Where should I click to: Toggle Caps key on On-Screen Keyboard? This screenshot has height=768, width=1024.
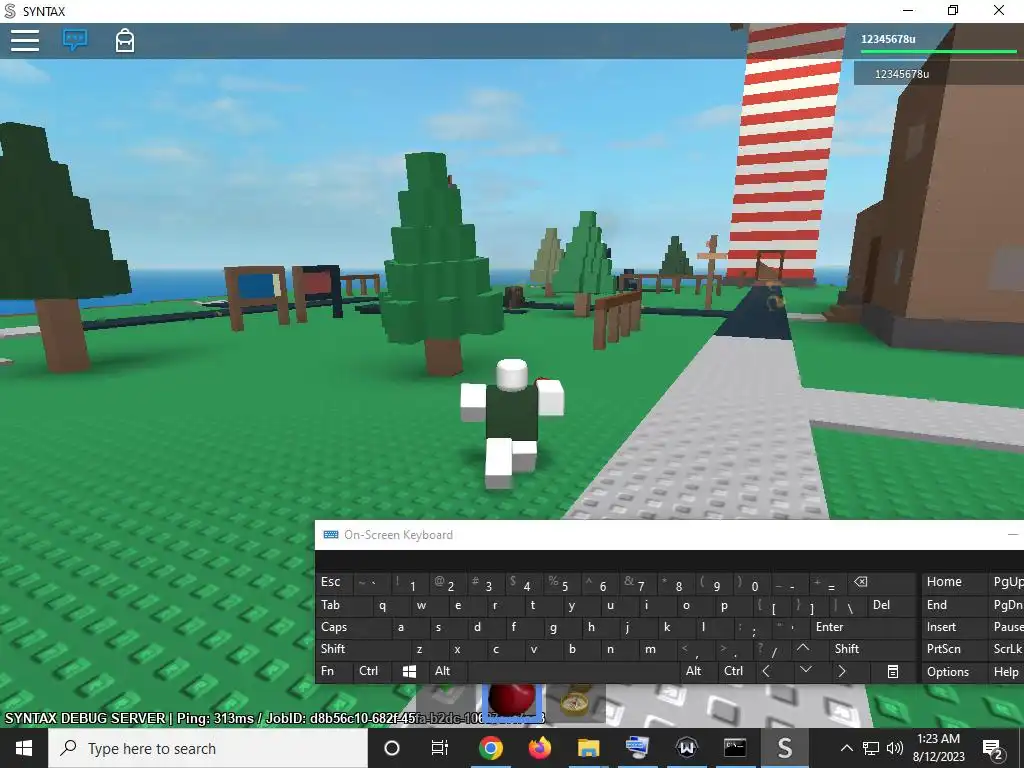[353, 628]
